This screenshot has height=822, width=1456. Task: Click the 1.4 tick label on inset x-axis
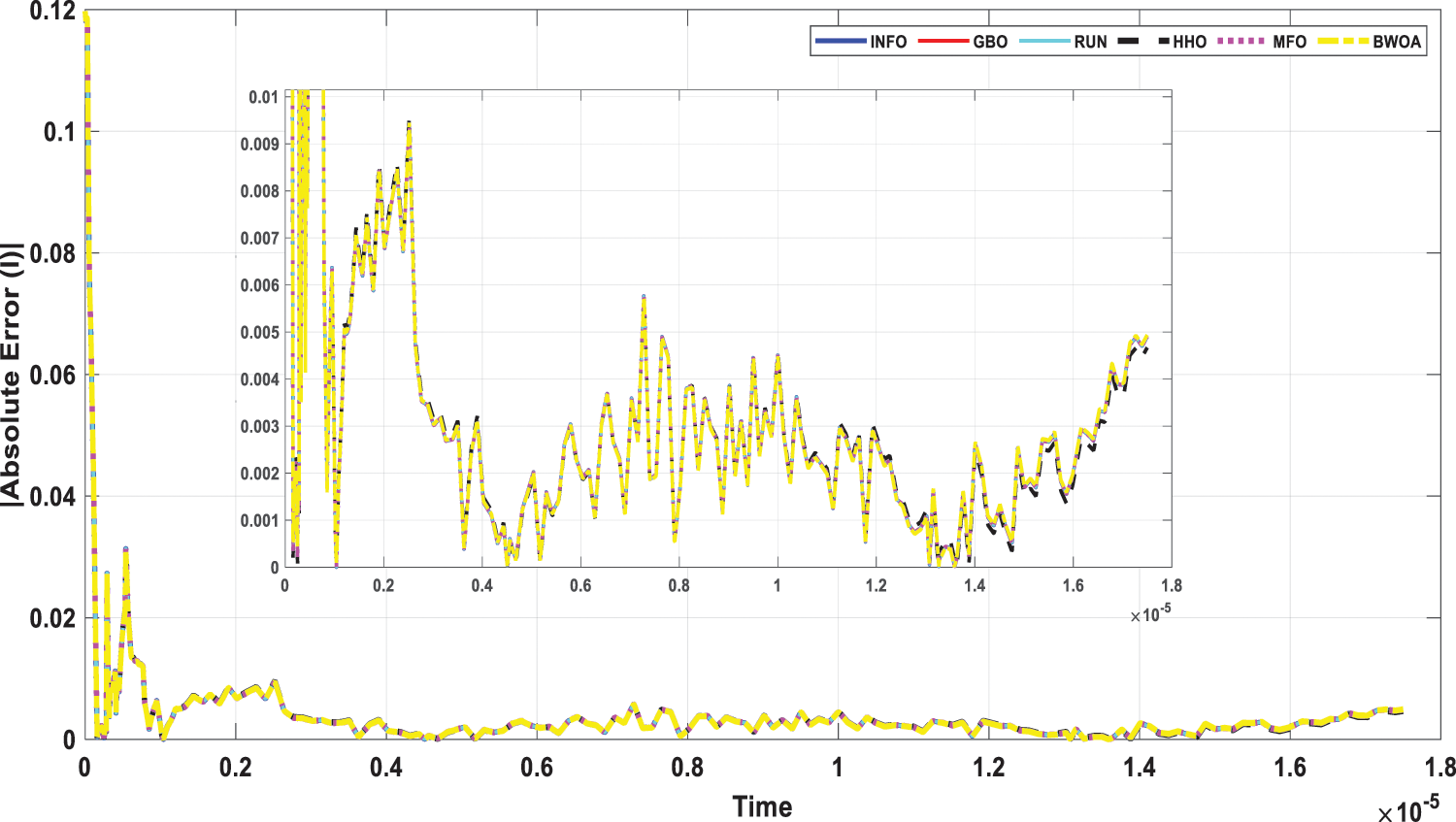(975, 585)
